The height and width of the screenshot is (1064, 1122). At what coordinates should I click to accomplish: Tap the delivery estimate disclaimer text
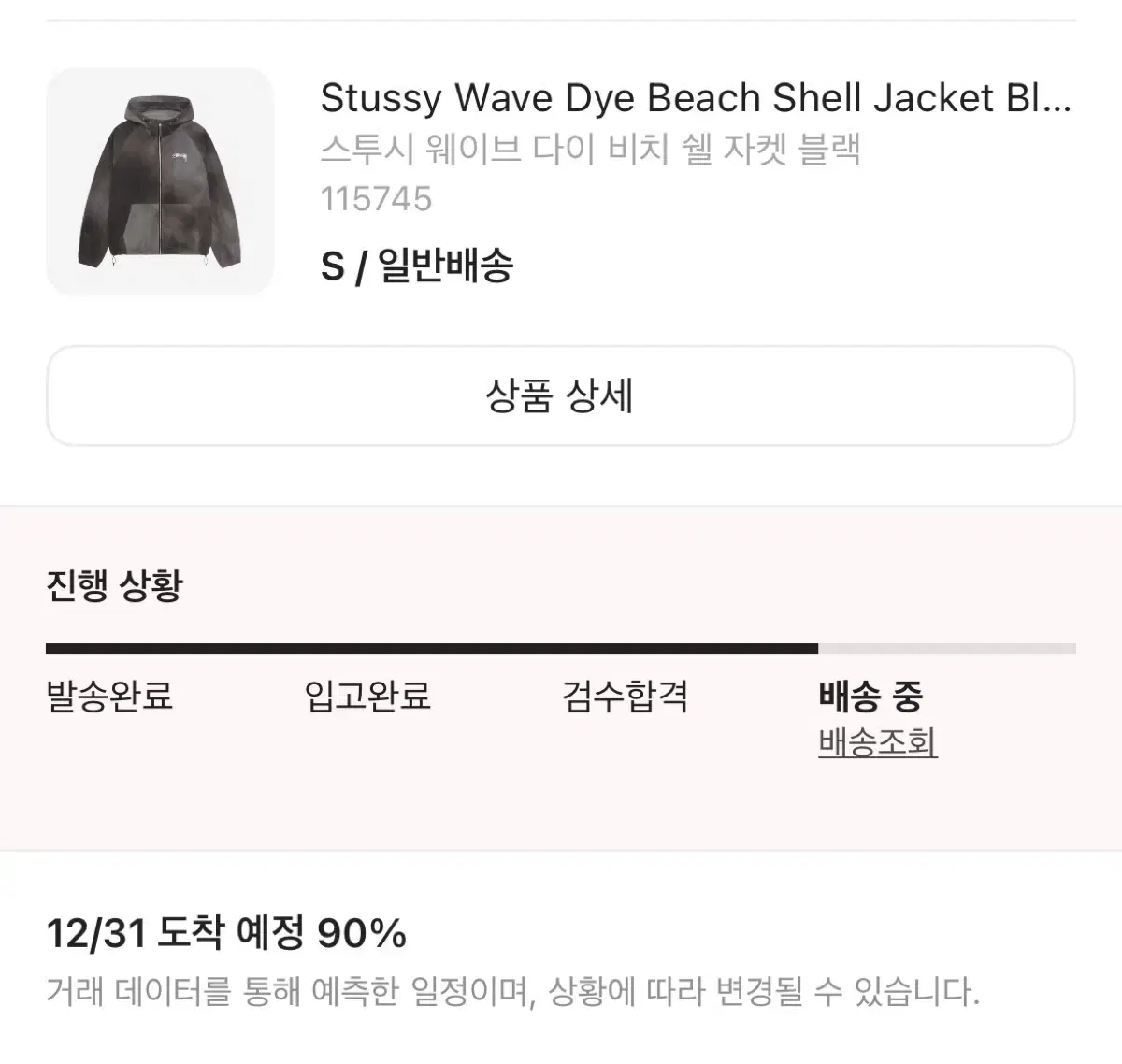tap(512, 991)
